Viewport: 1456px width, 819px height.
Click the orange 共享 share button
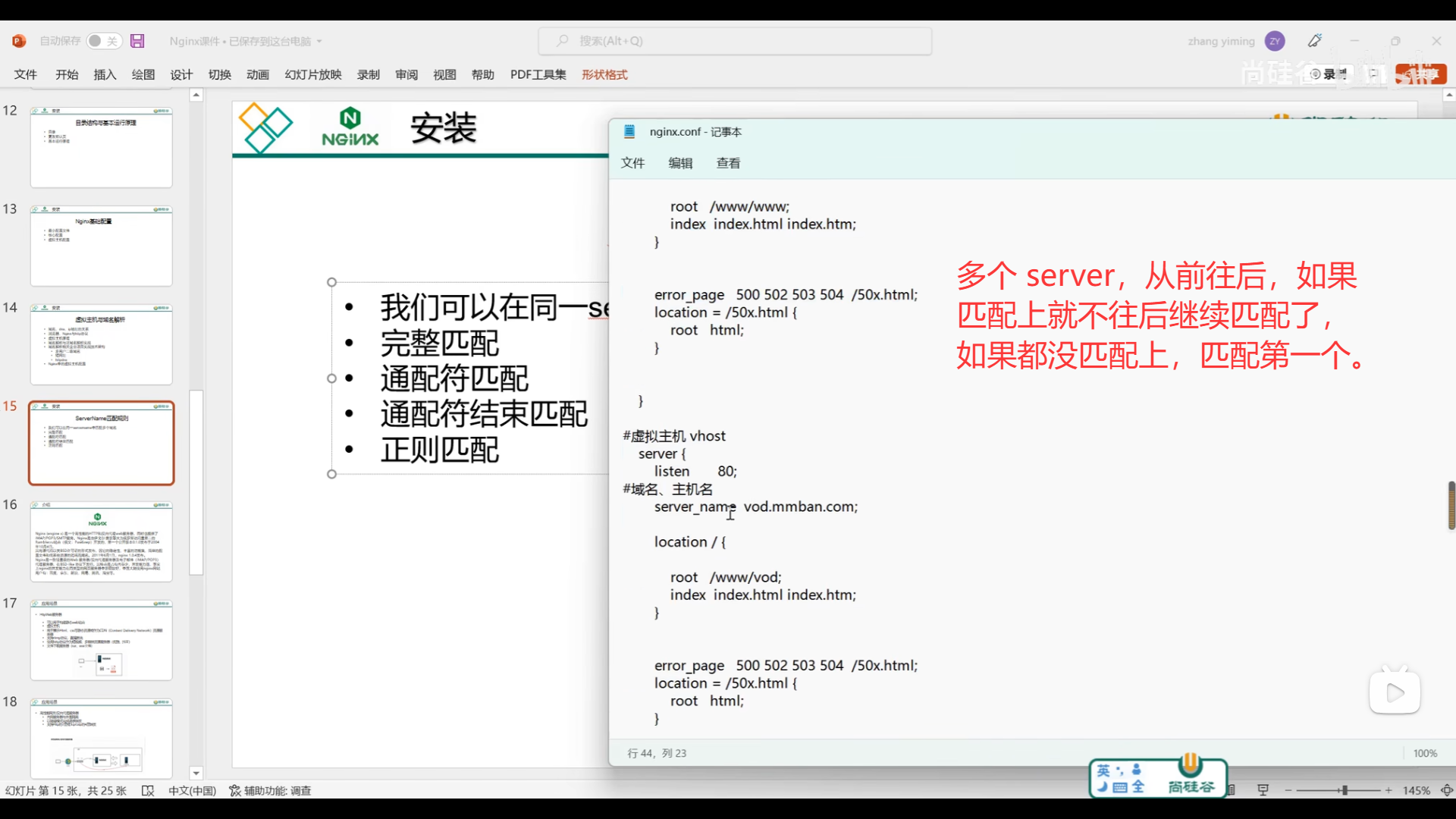1421,74
